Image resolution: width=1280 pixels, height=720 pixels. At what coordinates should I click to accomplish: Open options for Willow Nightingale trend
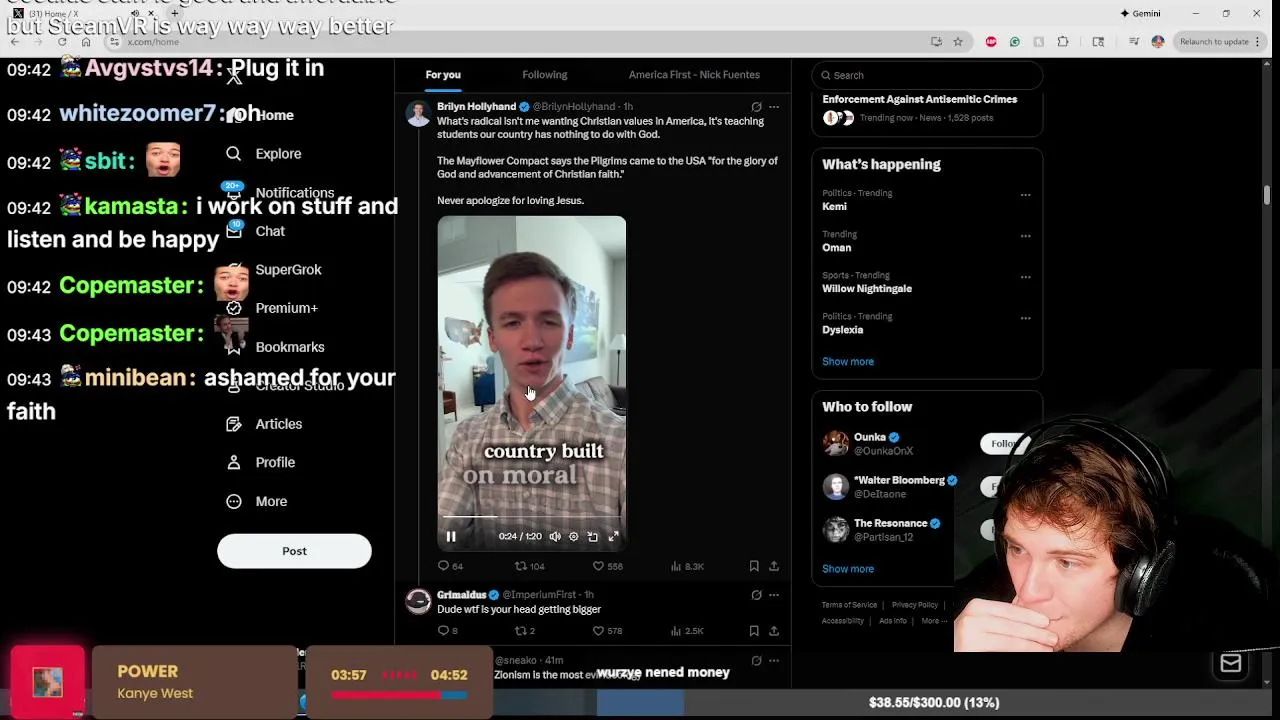click(1025, 277)
